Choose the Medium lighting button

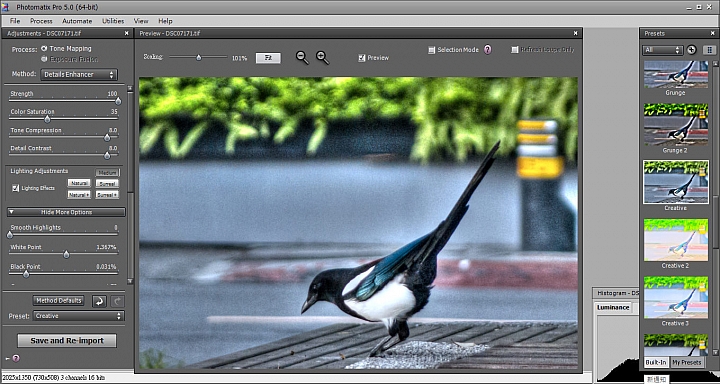[x=107, y=173]
